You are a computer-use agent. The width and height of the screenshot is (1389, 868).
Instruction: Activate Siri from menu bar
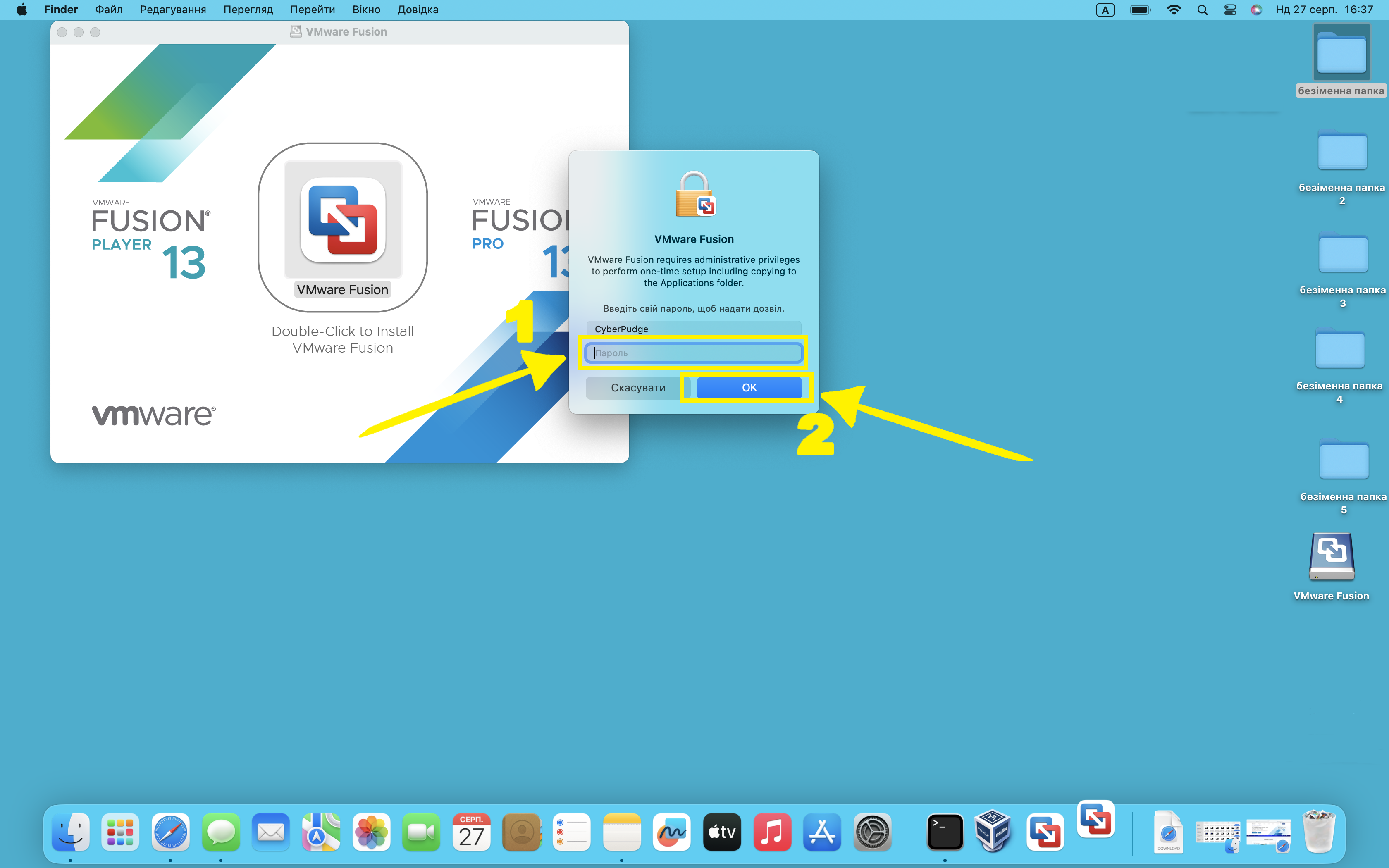point(1256,10)
